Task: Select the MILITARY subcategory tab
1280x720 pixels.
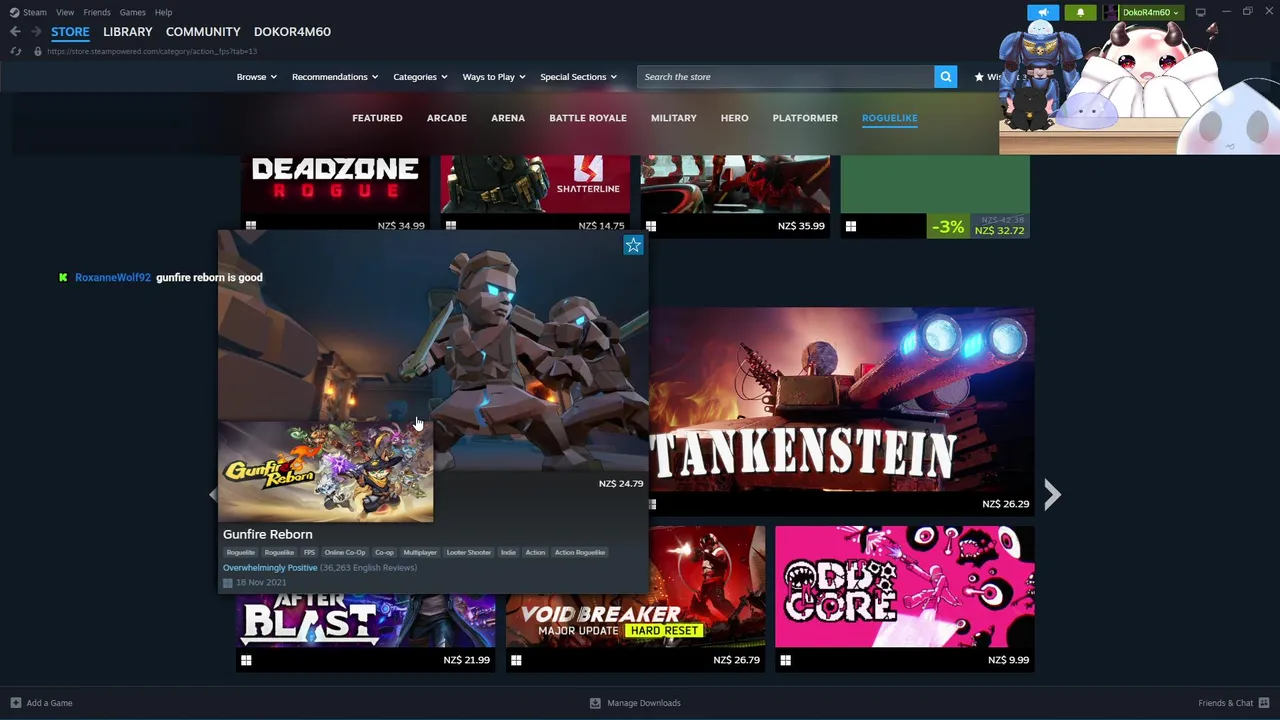Action: 674,118
